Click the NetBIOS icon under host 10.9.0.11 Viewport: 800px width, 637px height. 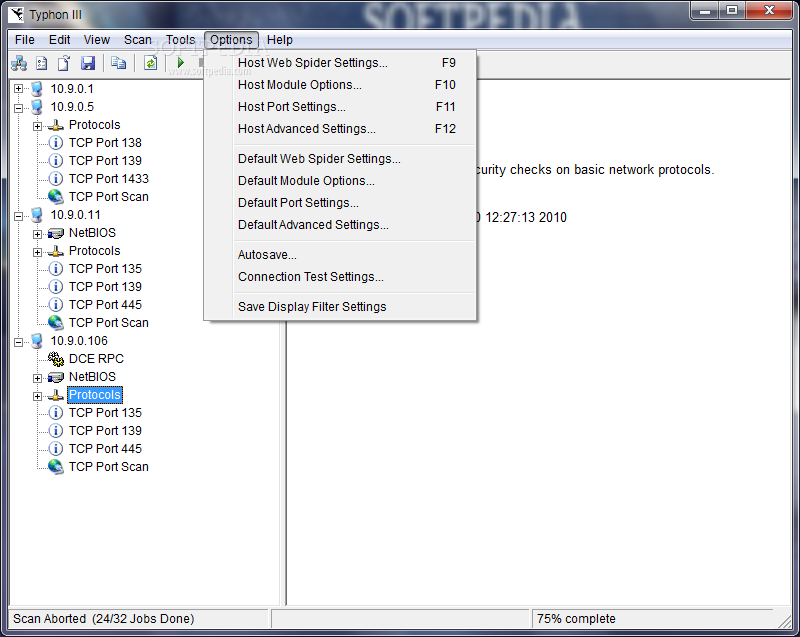point(56,233)
